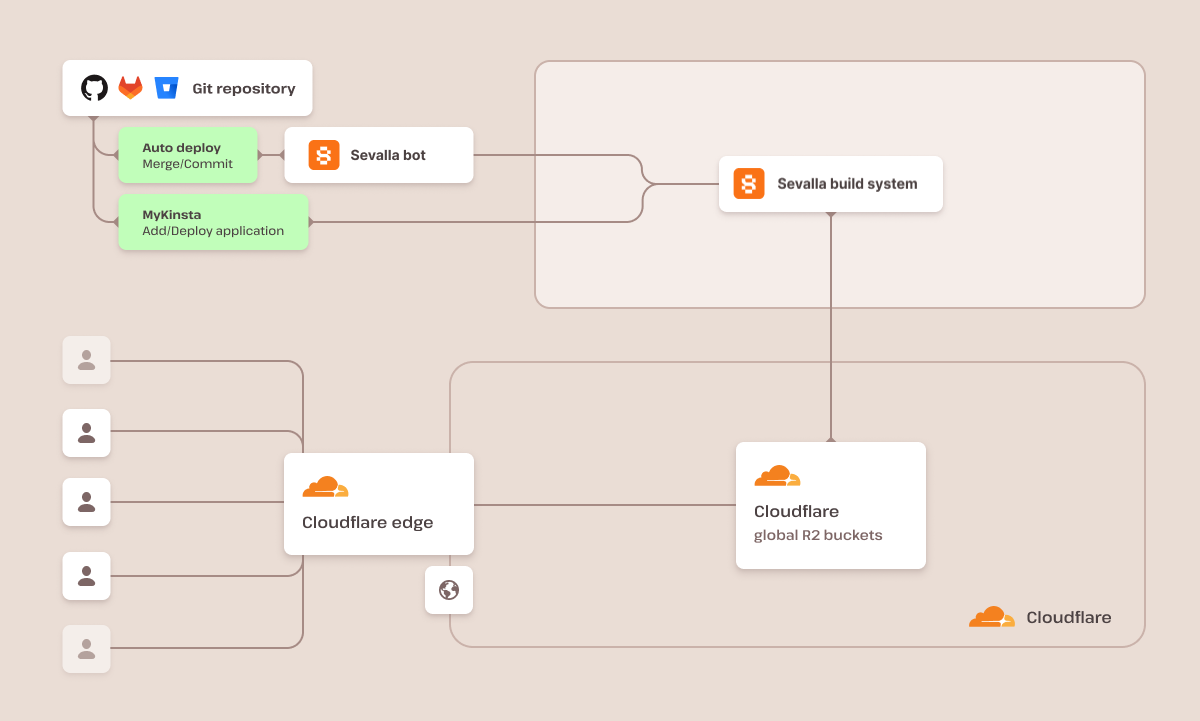Click the second user avatar icon
The width and height of the screenshot is (1200, 721).
86,433
